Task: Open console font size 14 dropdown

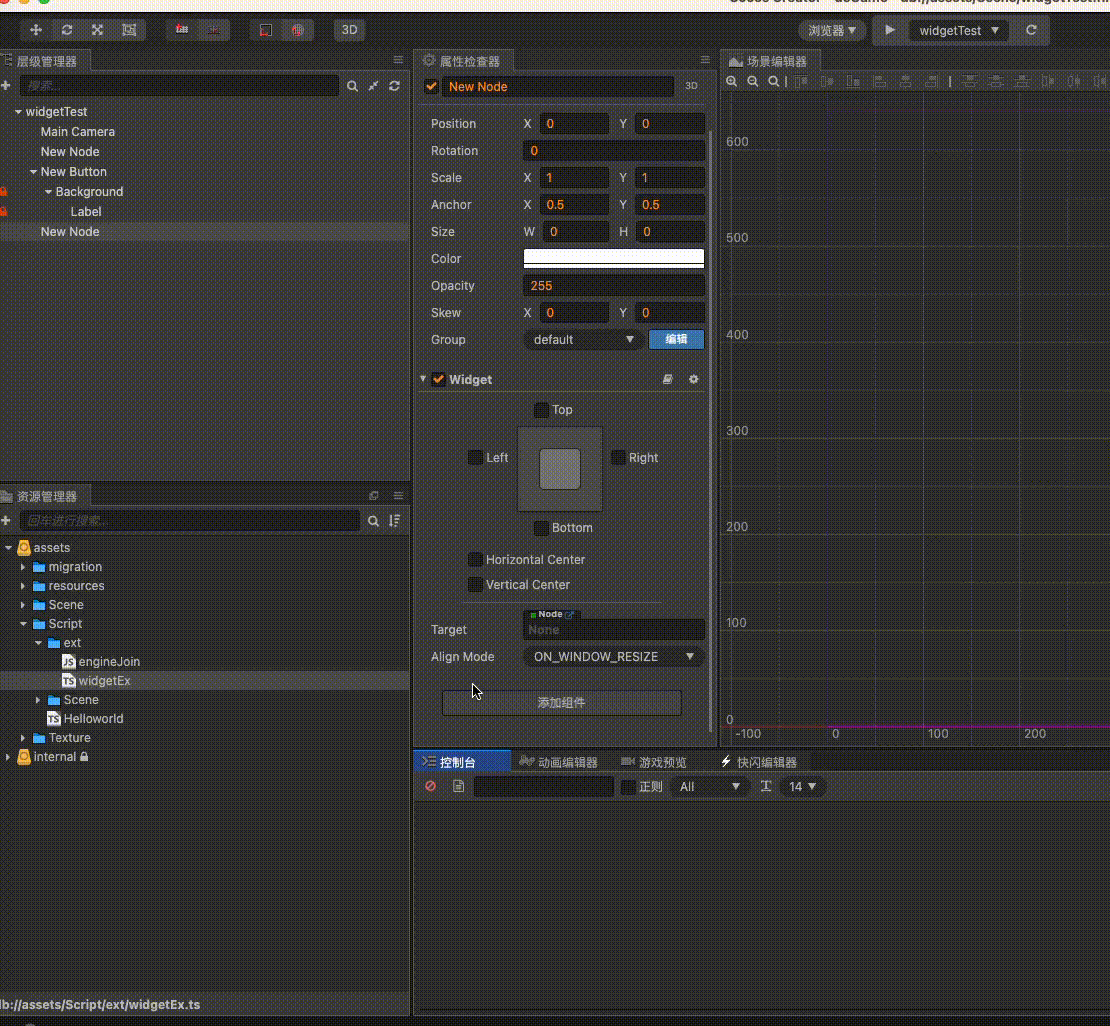Action: [x=803, y=787]
